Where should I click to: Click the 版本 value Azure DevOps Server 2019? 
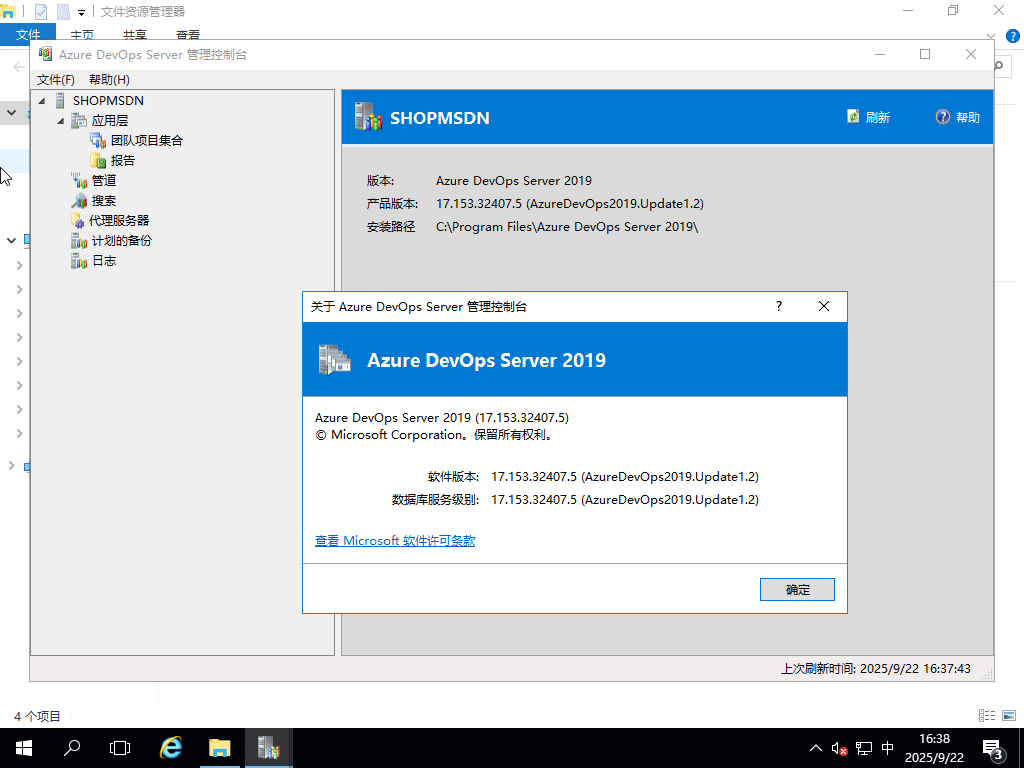pos(514,181)
